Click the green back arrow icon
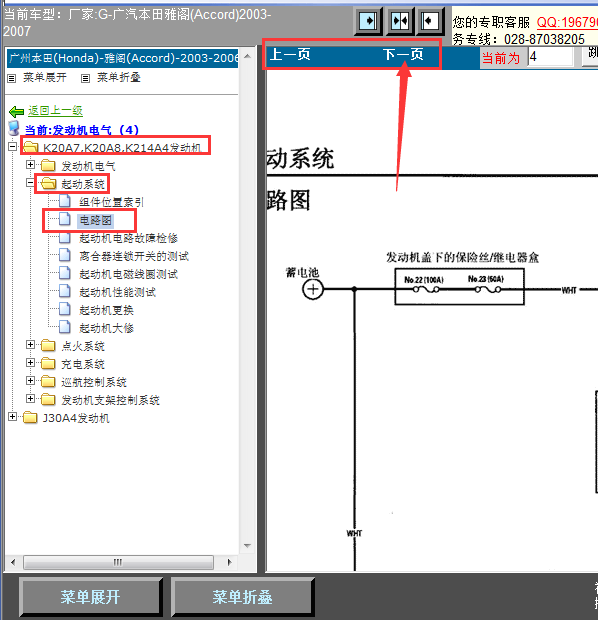 pos(17,112)
